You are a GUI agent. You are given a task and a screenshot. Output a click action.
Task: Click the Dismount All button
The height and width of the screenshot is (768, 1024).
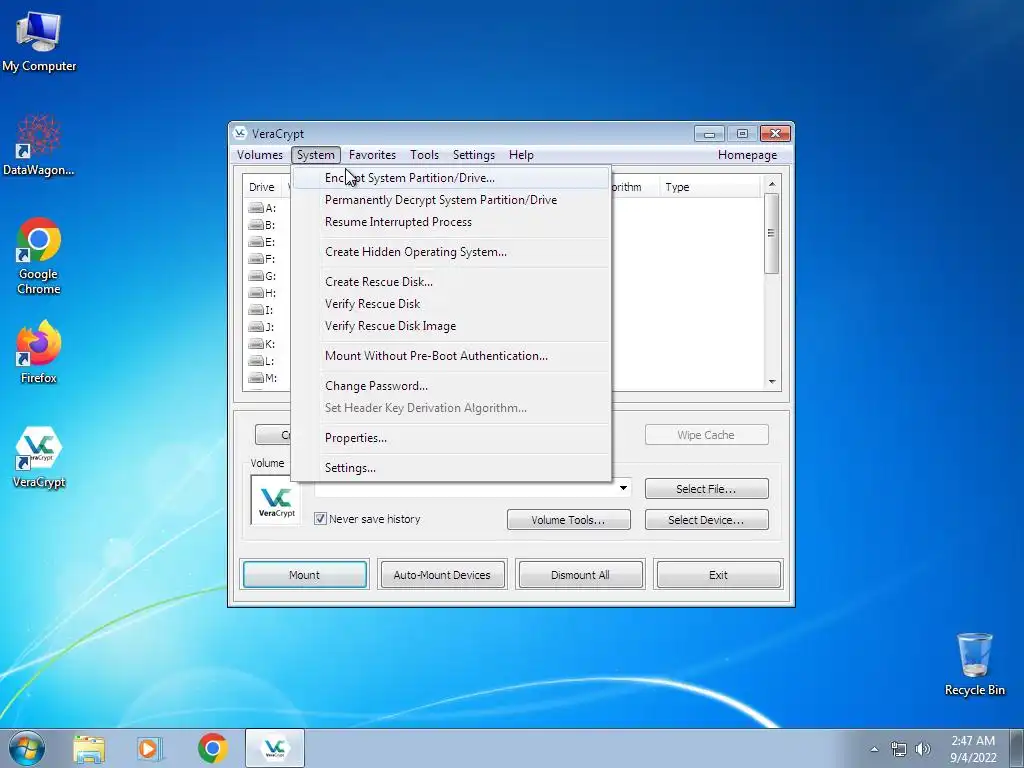580,575
